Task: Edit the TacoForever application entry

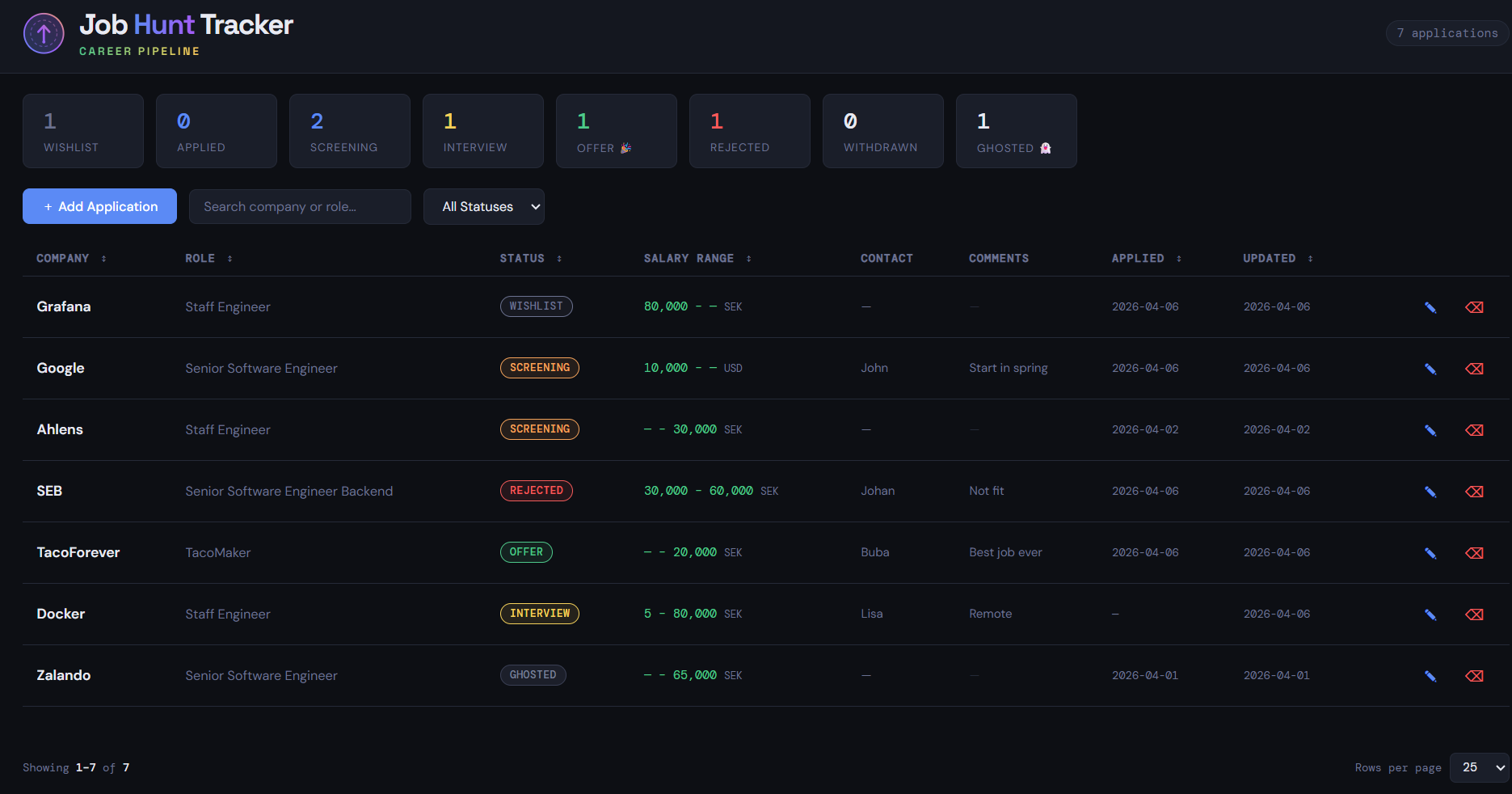Action: [x=1430, y=553]
